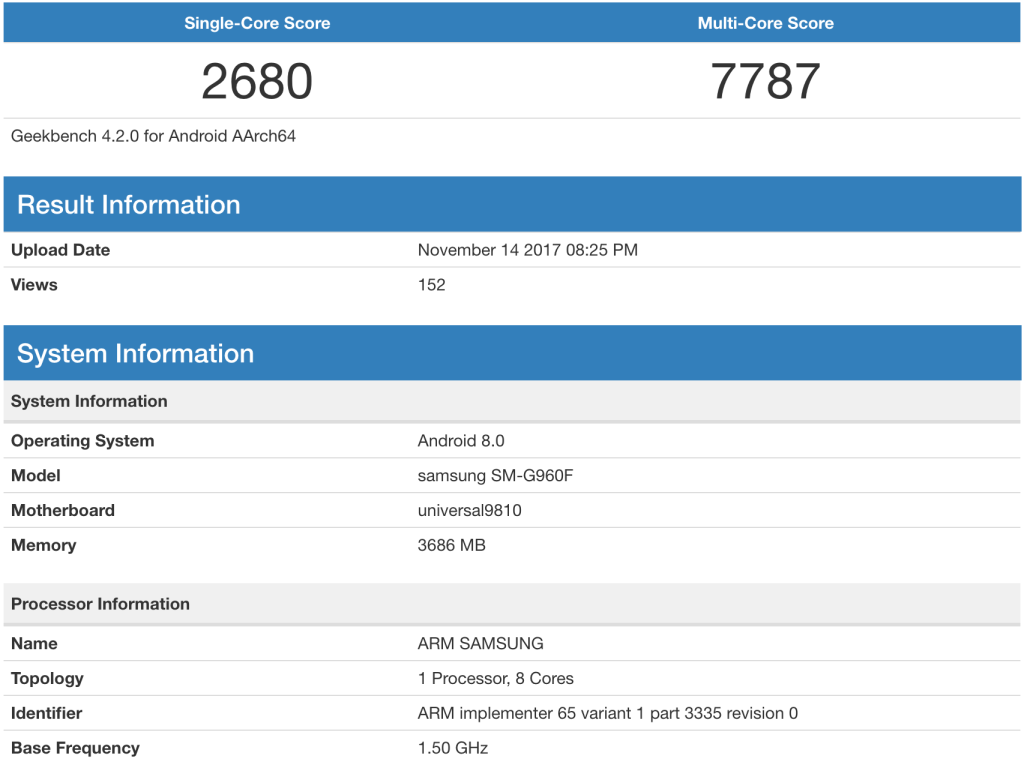Screen dimensions: 1024x768
Task: Click the Result Information section heading
Action: click(129, 204)
